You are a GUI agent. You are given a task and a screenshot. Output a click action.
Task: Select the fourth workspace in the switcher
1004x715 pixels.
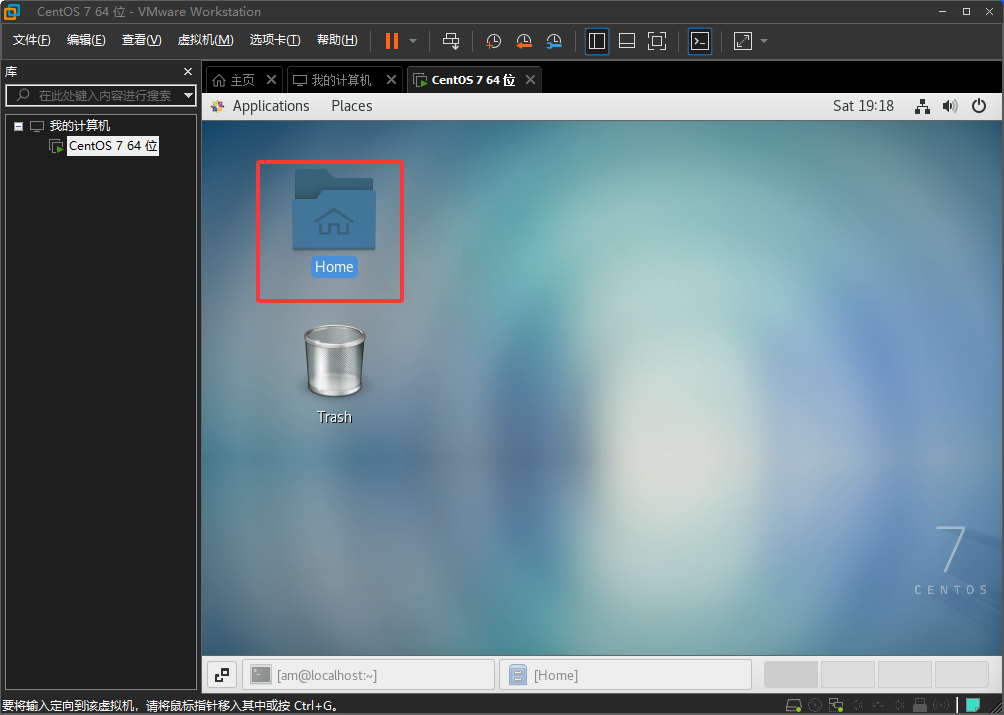[962, 675]
